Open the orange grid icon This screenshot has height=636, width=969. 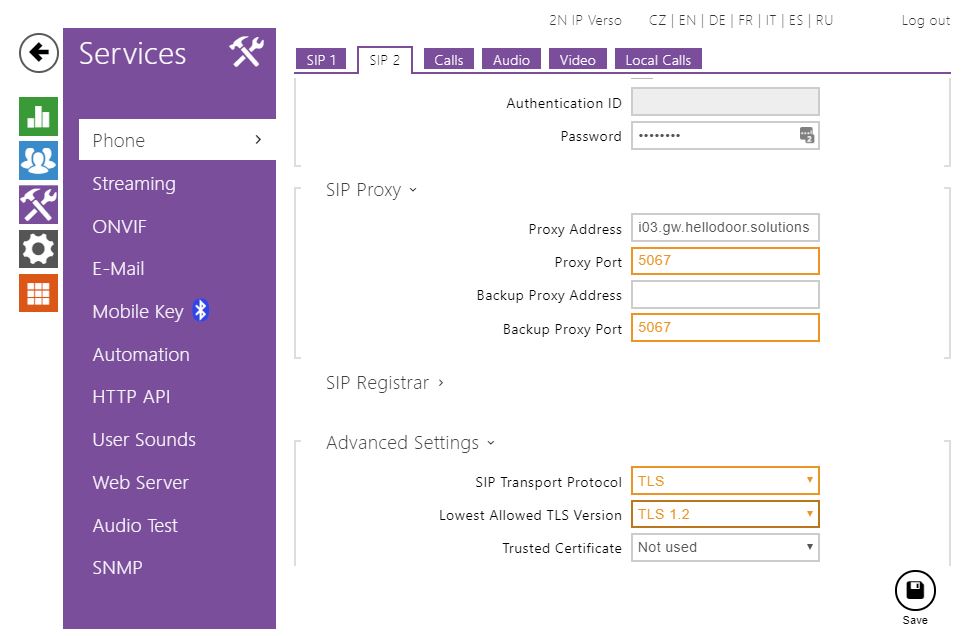[x=38, y=292]
